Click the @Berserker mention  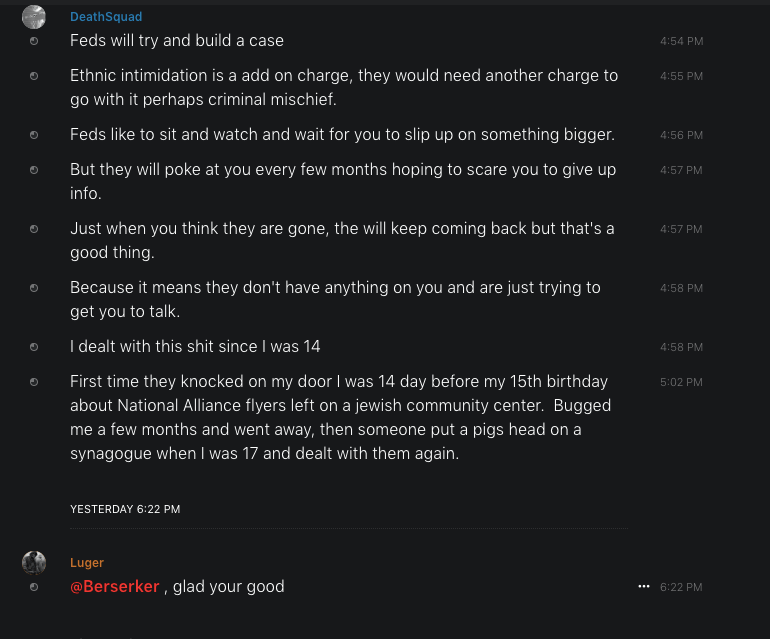click(115, 587)
